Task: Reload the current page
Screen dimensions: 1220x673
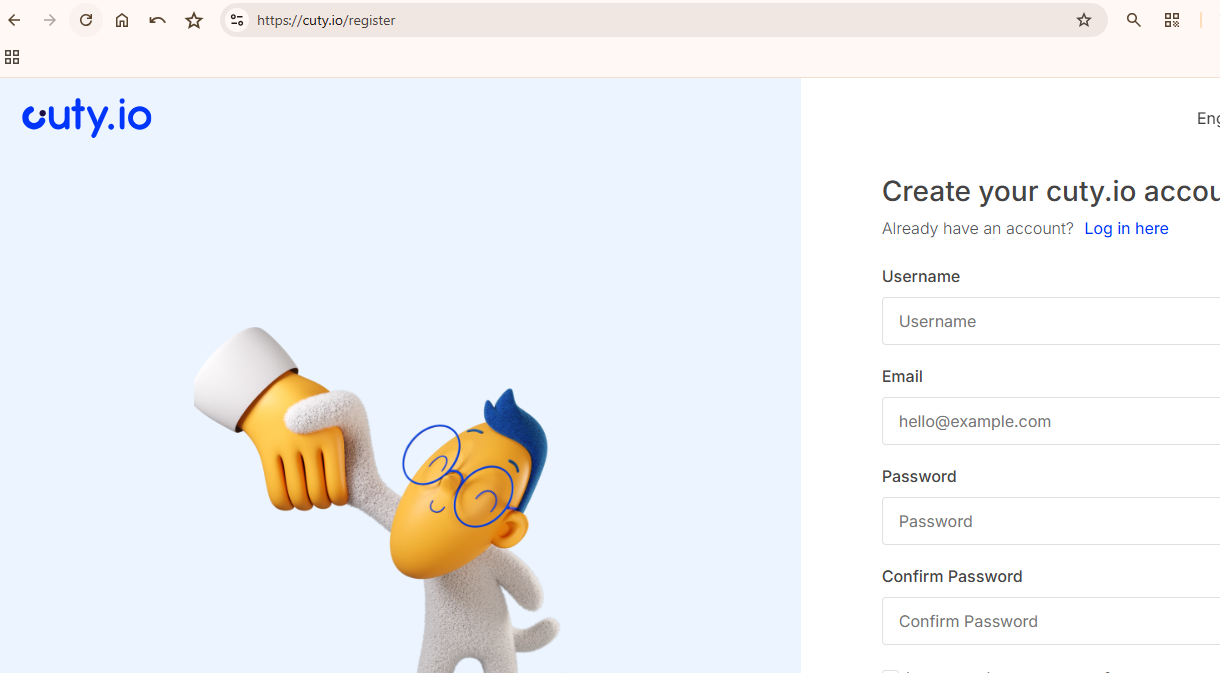Action: pyautogui.click(x=86, y=20)
